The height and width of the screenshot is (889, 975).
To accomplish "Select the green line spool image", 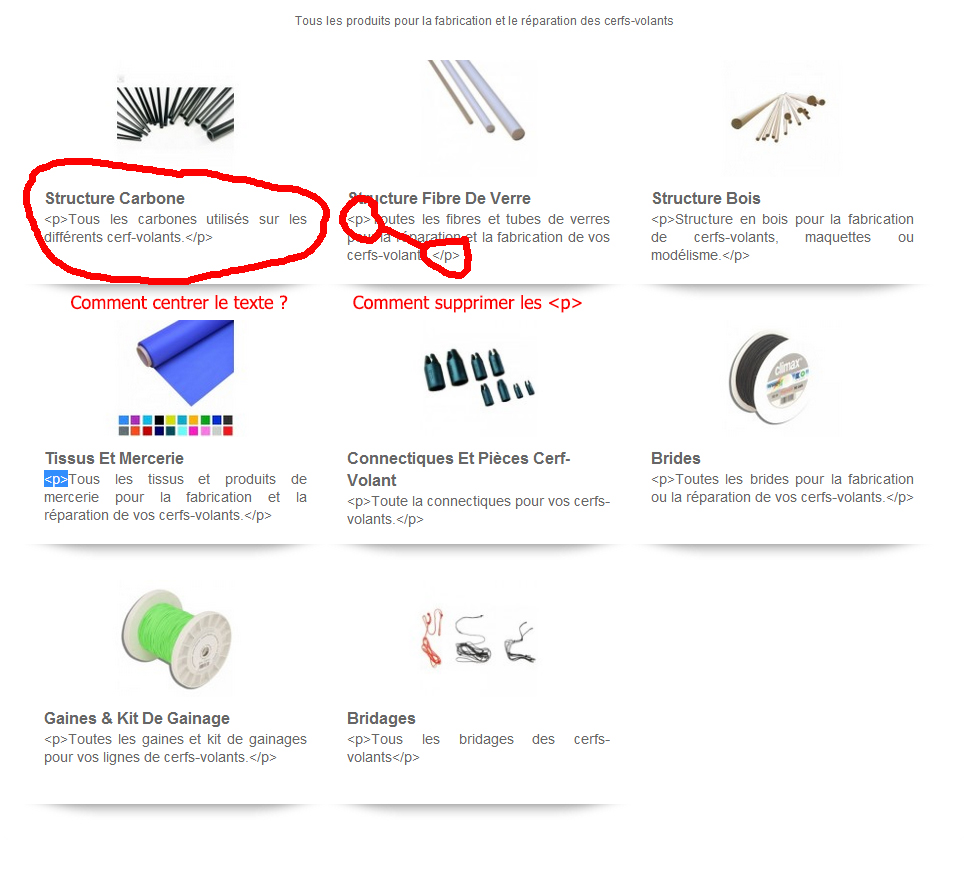I will pyautogui.click(x=177, y=638).
